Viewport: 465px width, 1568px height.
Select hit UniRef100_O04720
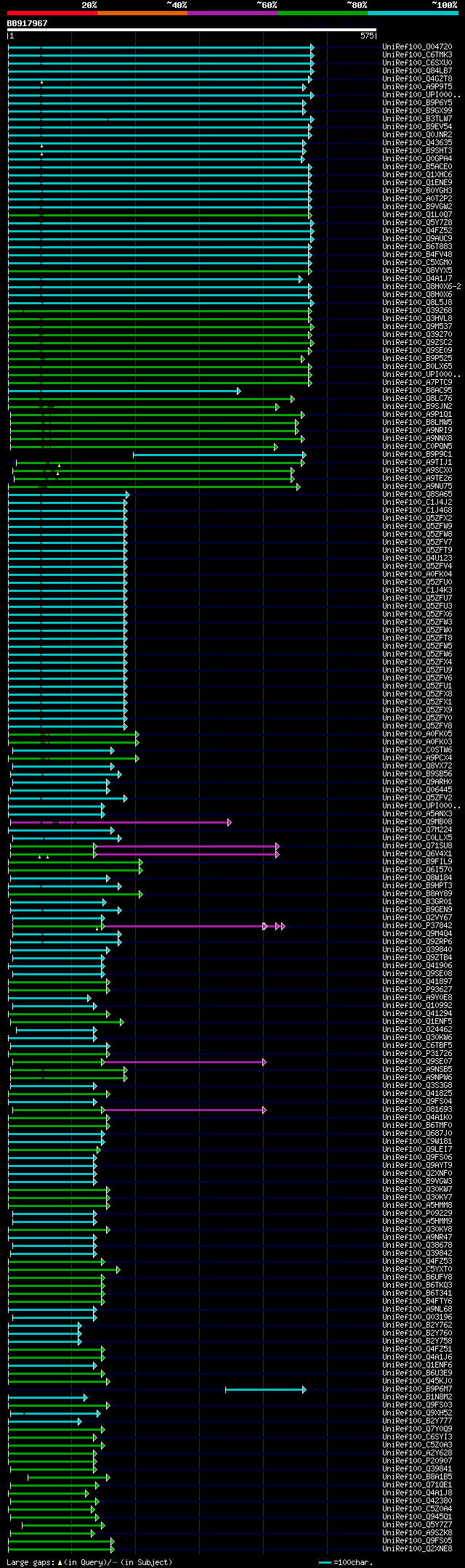tap(417, 46)
